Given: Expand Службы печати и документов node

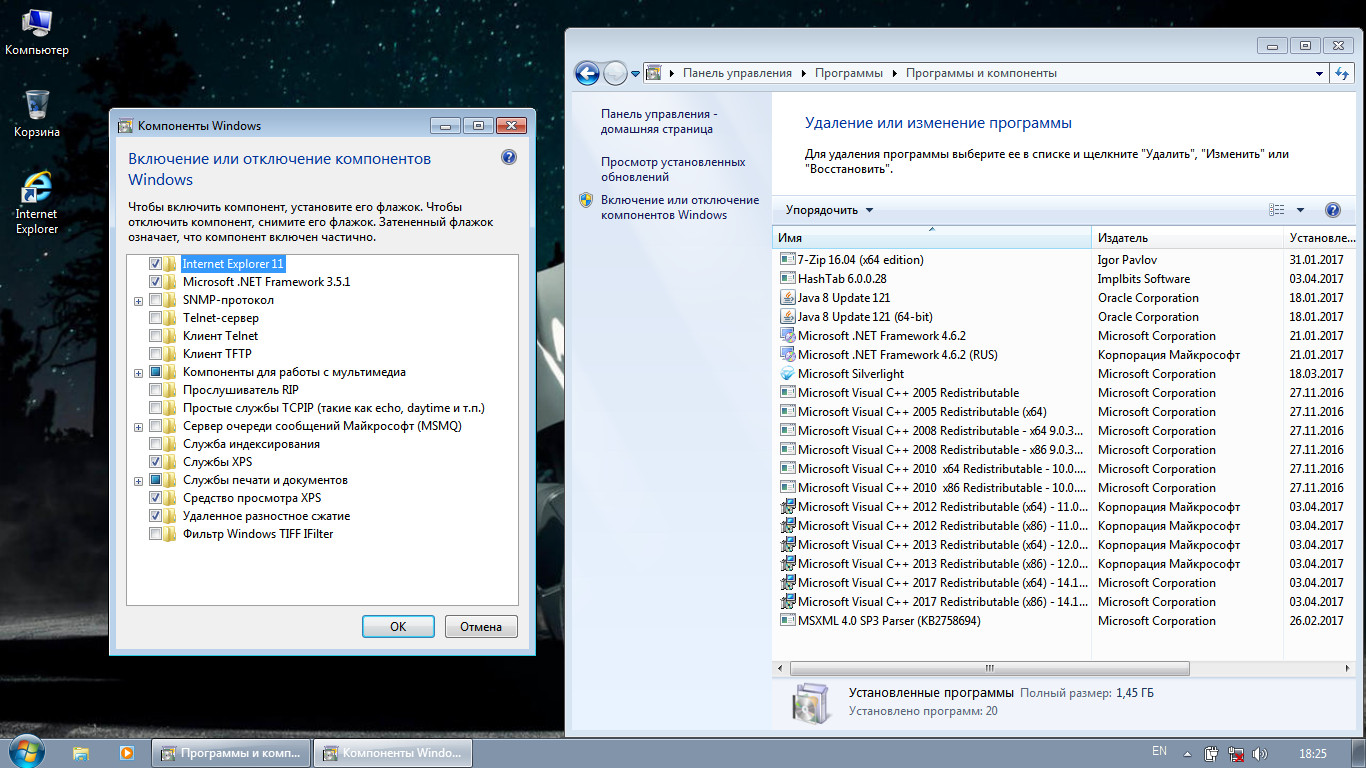Looking at the screenshot, I should coord(139,481).
